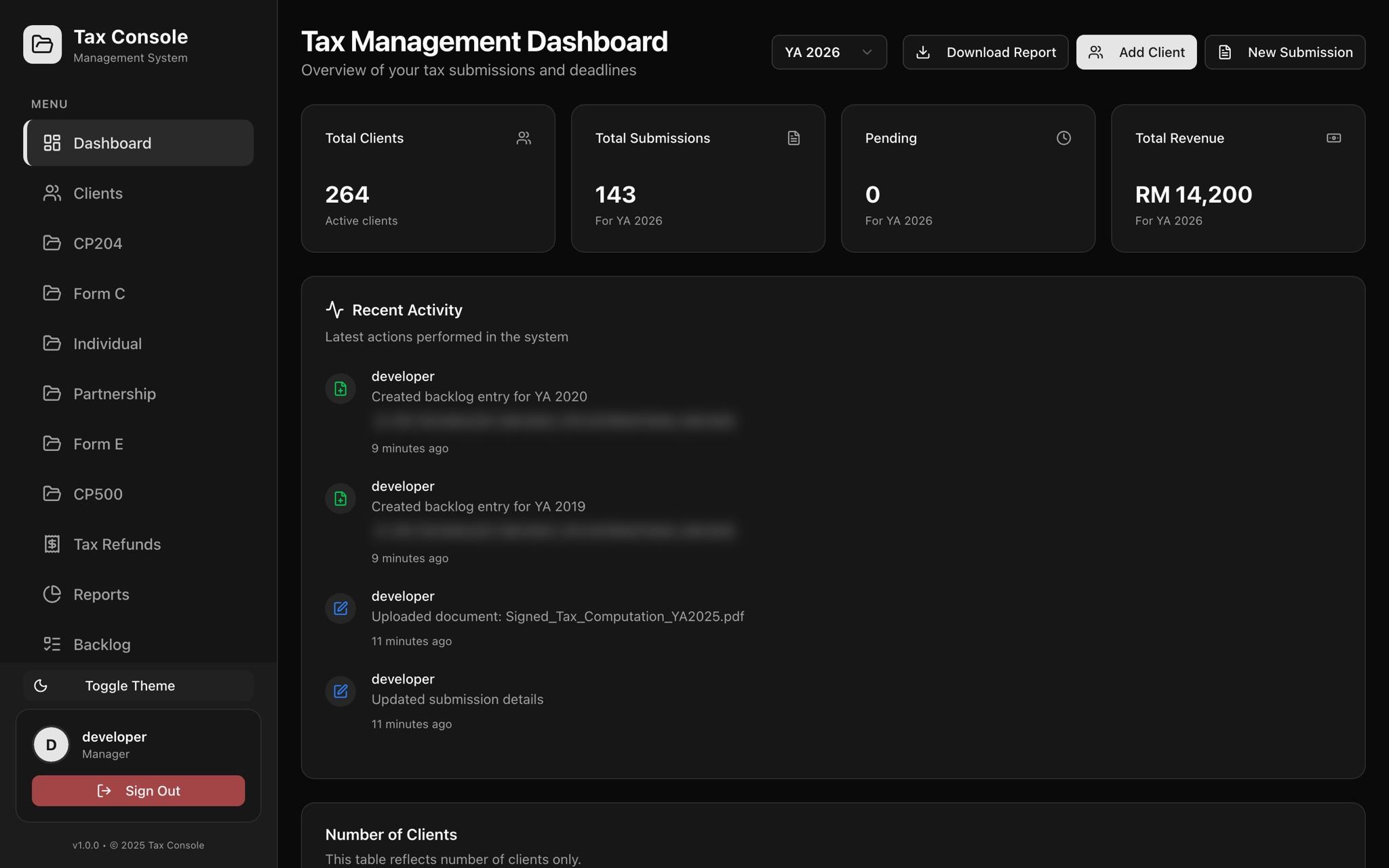The height and width of the screenshot is (868, 1389).
Task: Click the Individual folder icon
Action: tap(52, 343)
